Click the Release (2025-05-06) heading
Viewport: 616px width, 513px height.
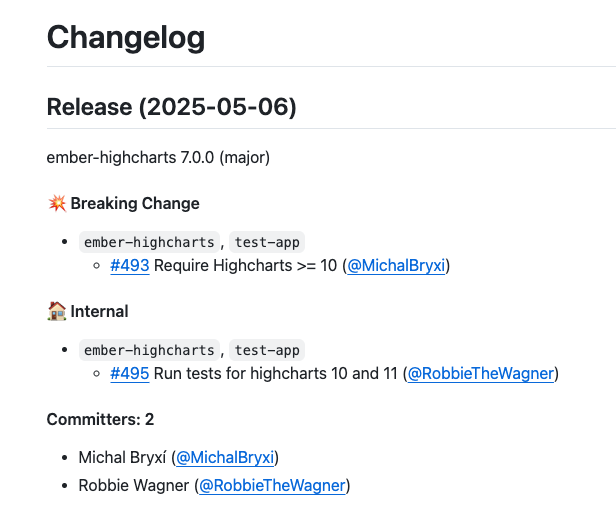[x=171, y=107]
